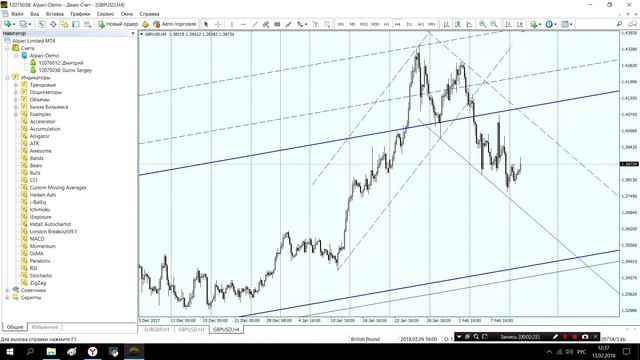Take screenshot with recorder camera icon
Image resolution: width=640 pixels, height=360 pixels.
(x=585, y=337)
